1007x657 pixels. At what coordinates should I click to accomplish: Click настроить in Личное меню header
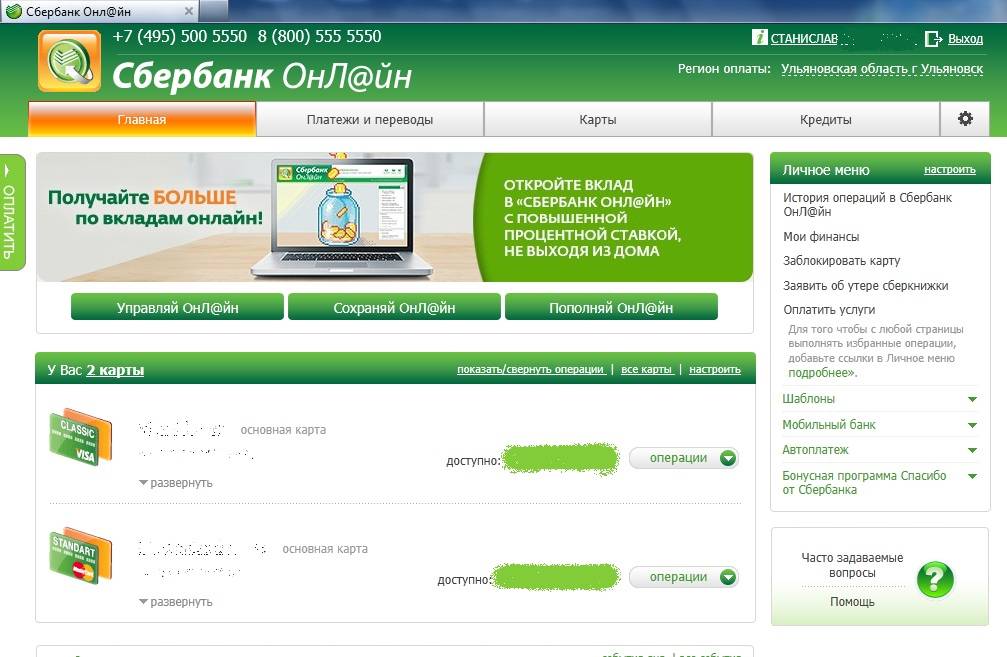950,170
